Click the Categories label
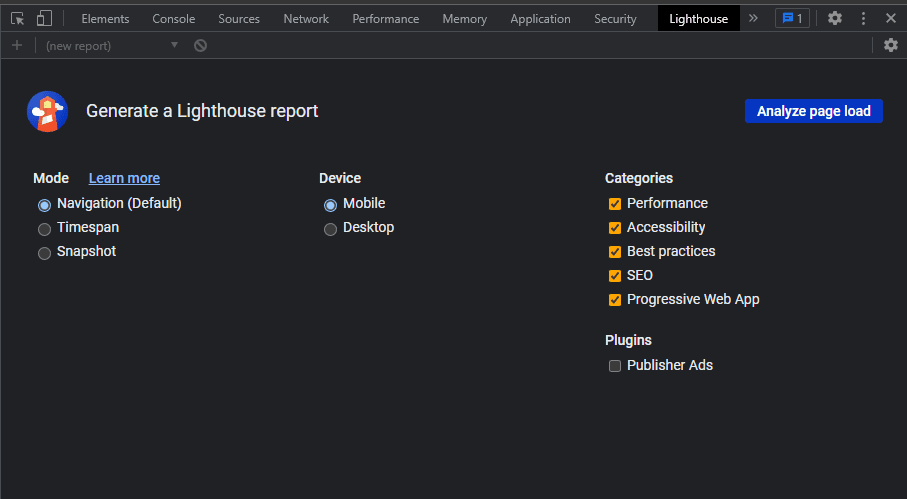The image size is (907, 499). [639, 178]
